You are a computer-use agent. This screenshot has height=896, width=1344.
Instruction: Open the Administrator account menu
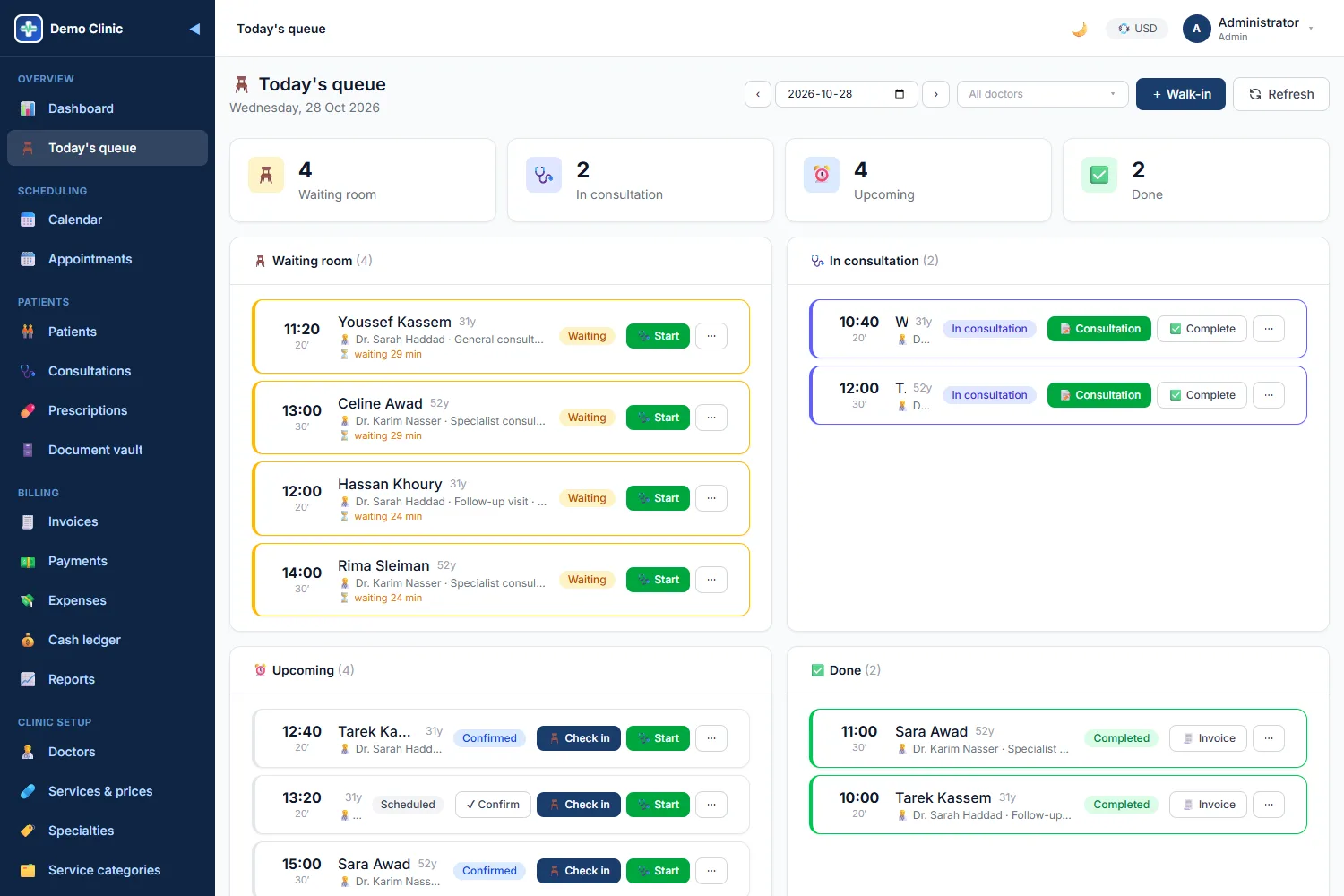point(1250,29)
